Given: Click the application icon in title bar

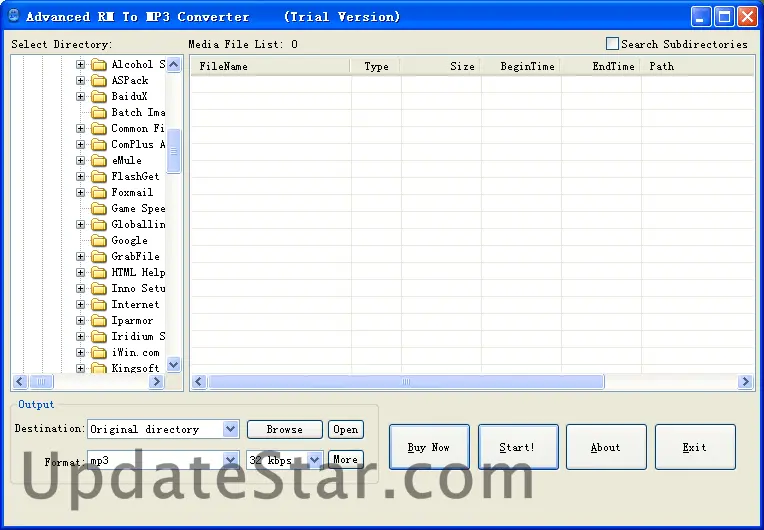Looking at the screenshot, I should coord(14,16).
